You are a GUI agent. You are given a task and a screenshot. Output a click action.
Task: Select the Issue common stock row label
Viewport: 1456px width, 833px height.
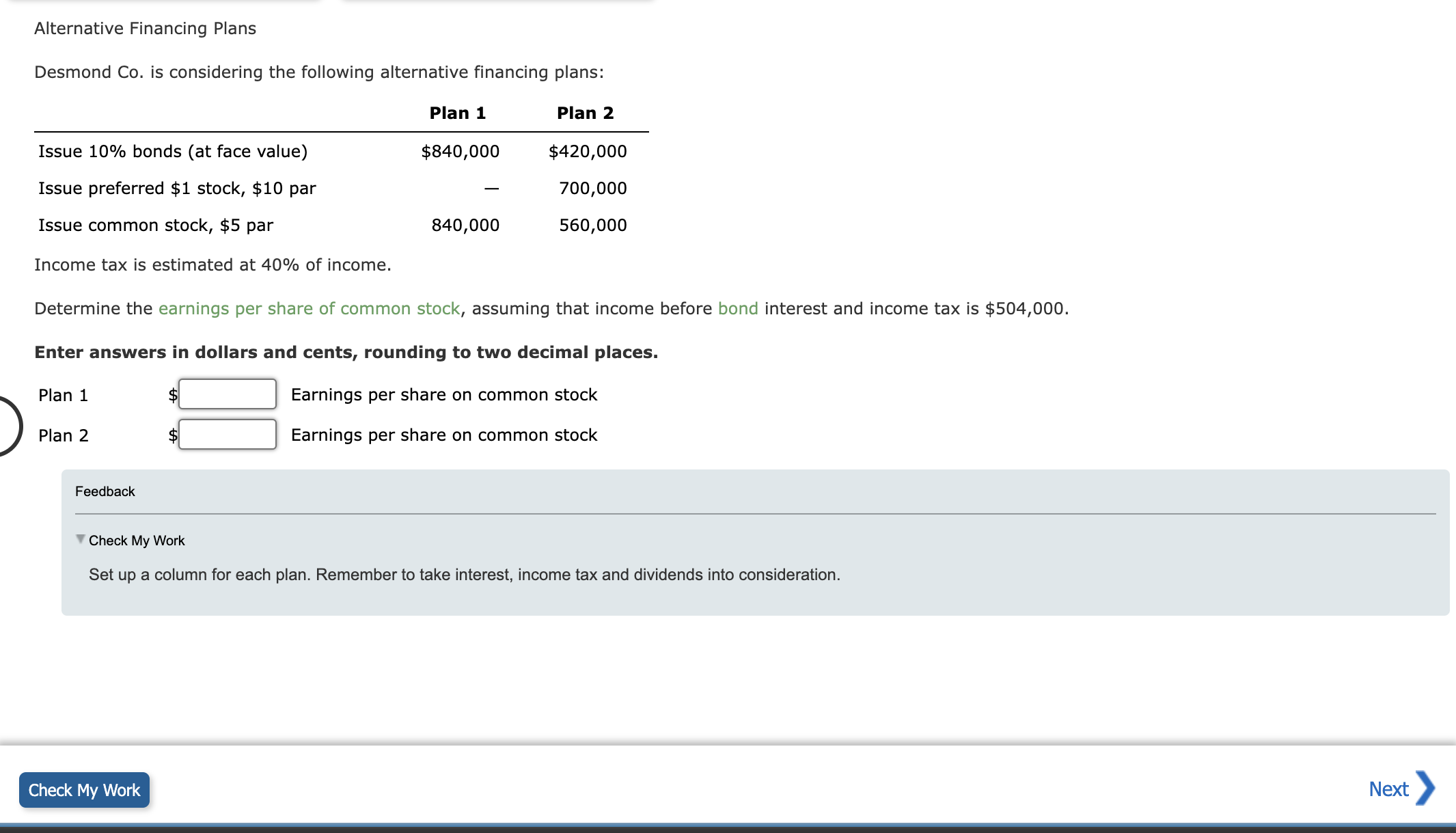coord(155,225)
